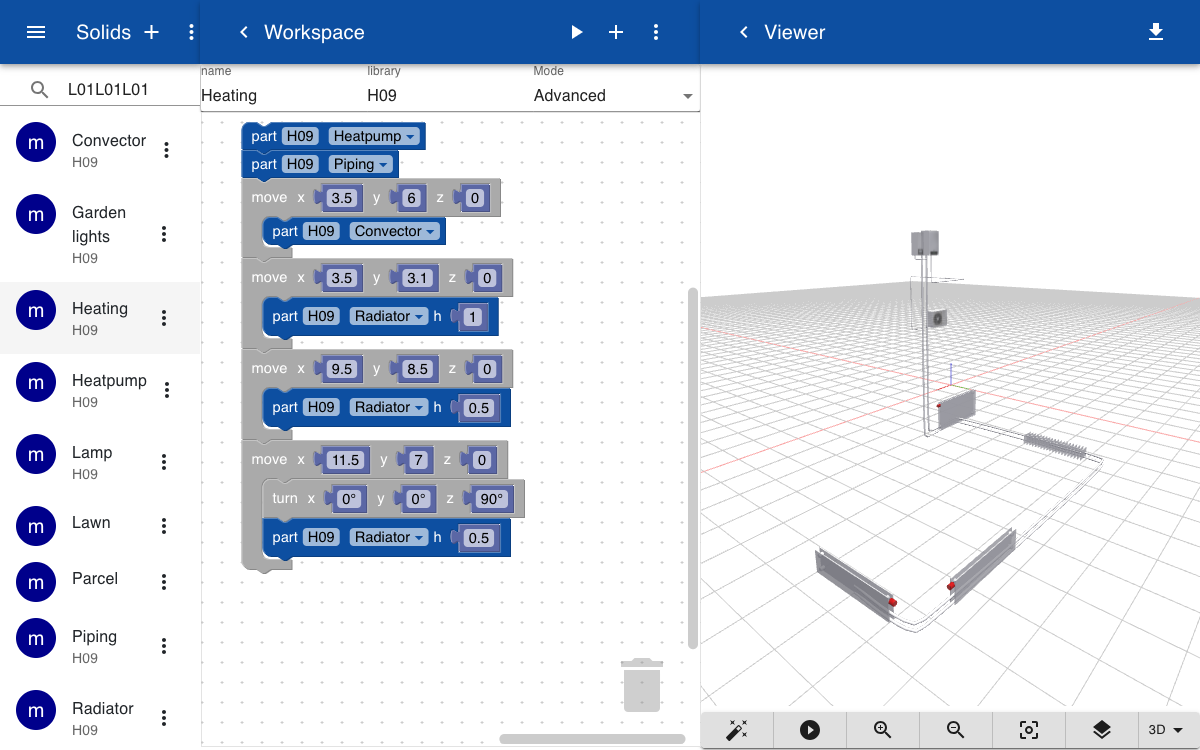The image size is (1200, 750).
Task: Open Radiator item options menu
Action: coord(164,718)
